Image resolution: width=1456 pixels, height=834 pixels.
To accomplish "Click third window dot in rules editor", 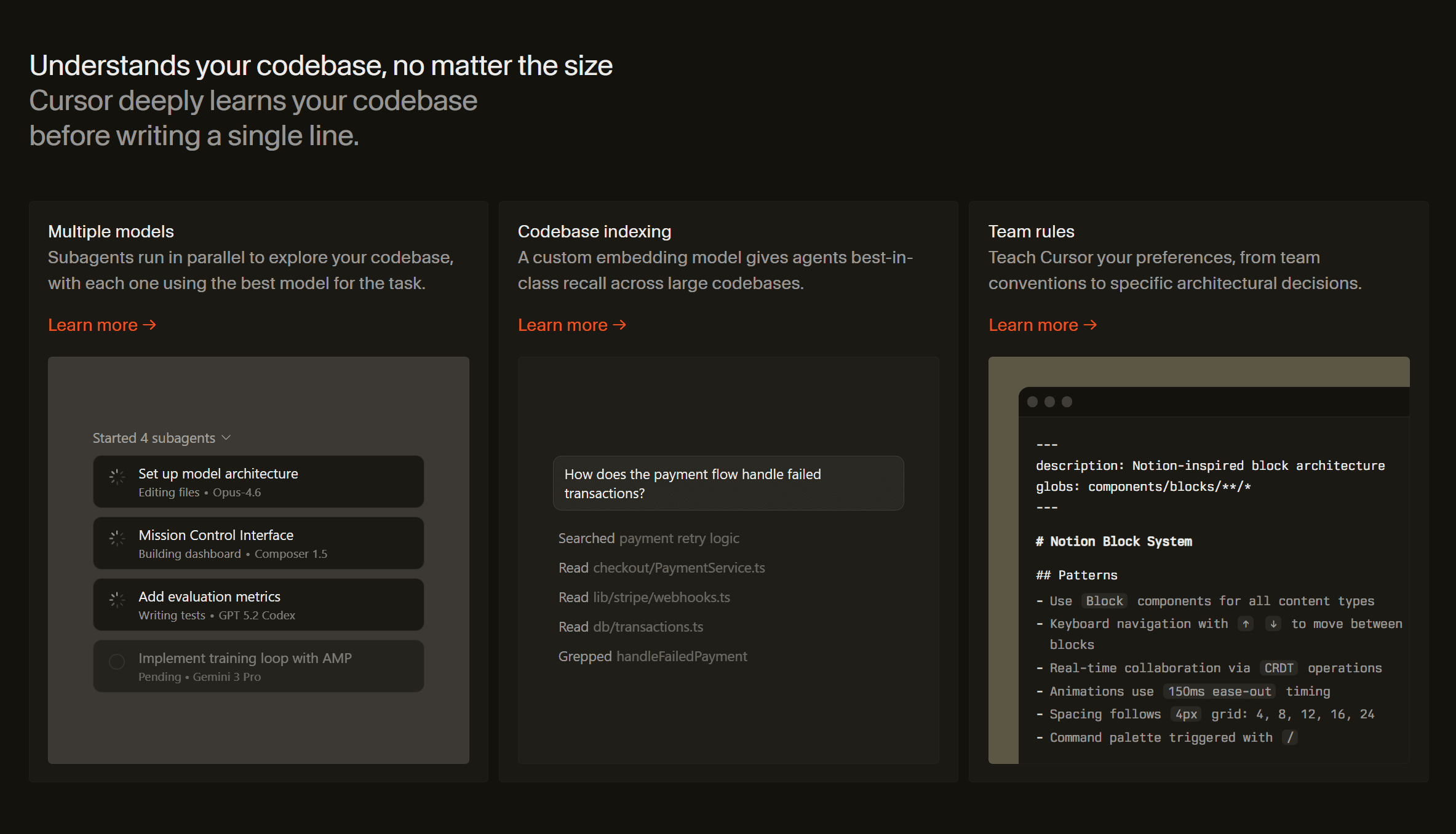I will [1067, 402].
